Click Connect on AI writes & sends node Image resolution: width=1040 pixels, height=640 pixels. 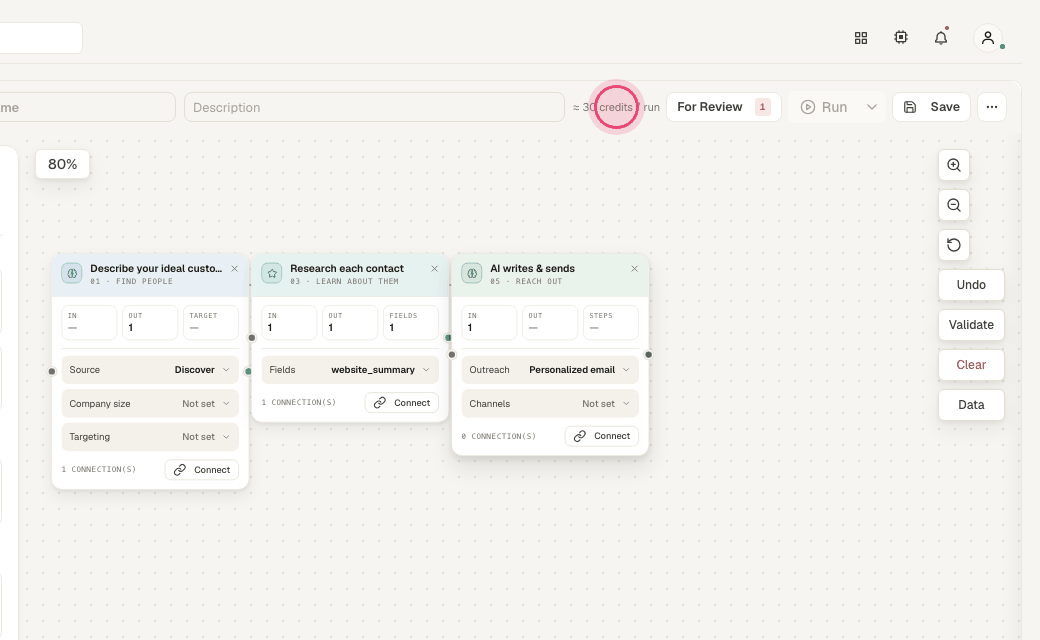tap(602, 436)
